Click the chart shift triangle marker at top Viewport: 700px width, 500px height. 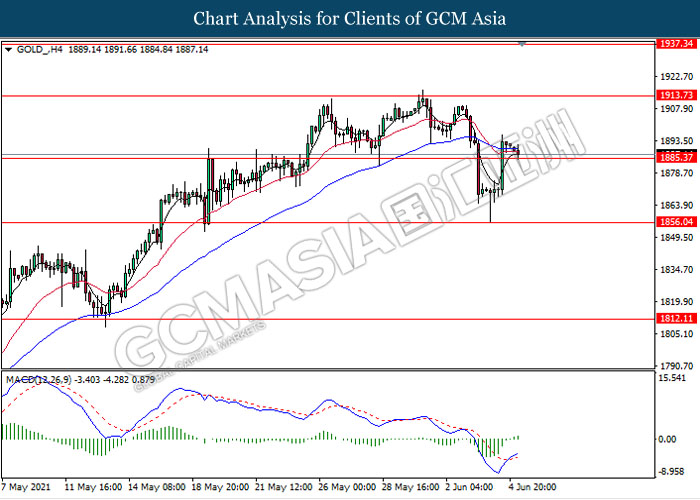(x=522, y=44)
